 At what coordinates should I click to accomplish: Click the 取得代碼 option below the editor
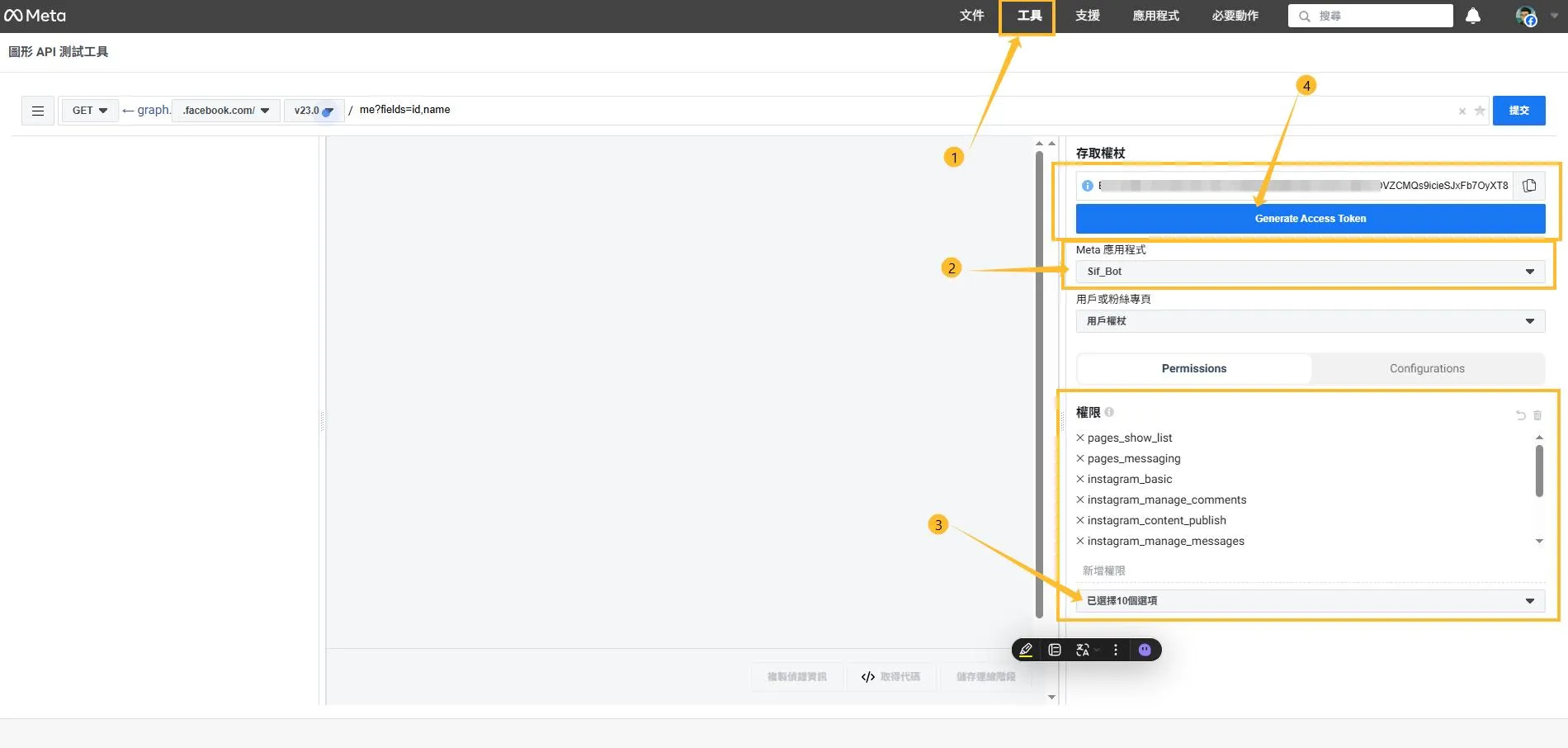pos(891,676)
